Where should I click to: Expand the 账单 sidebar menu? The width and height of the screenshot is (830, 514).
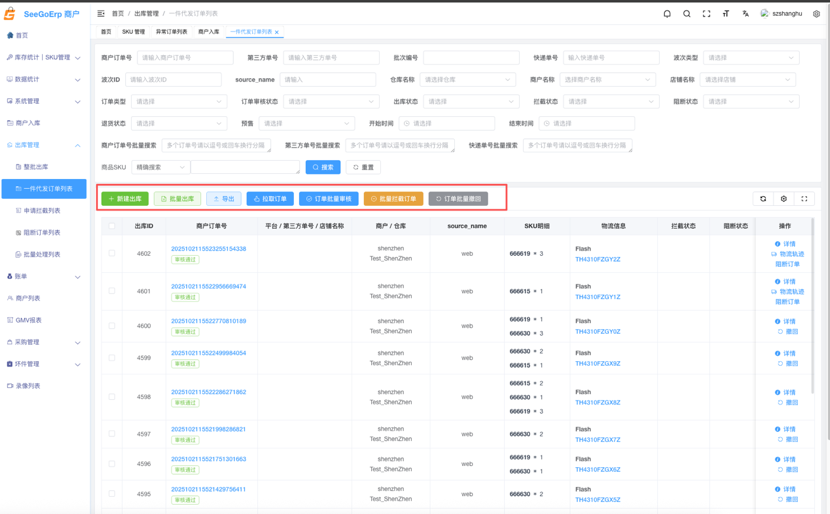(43, 276)
